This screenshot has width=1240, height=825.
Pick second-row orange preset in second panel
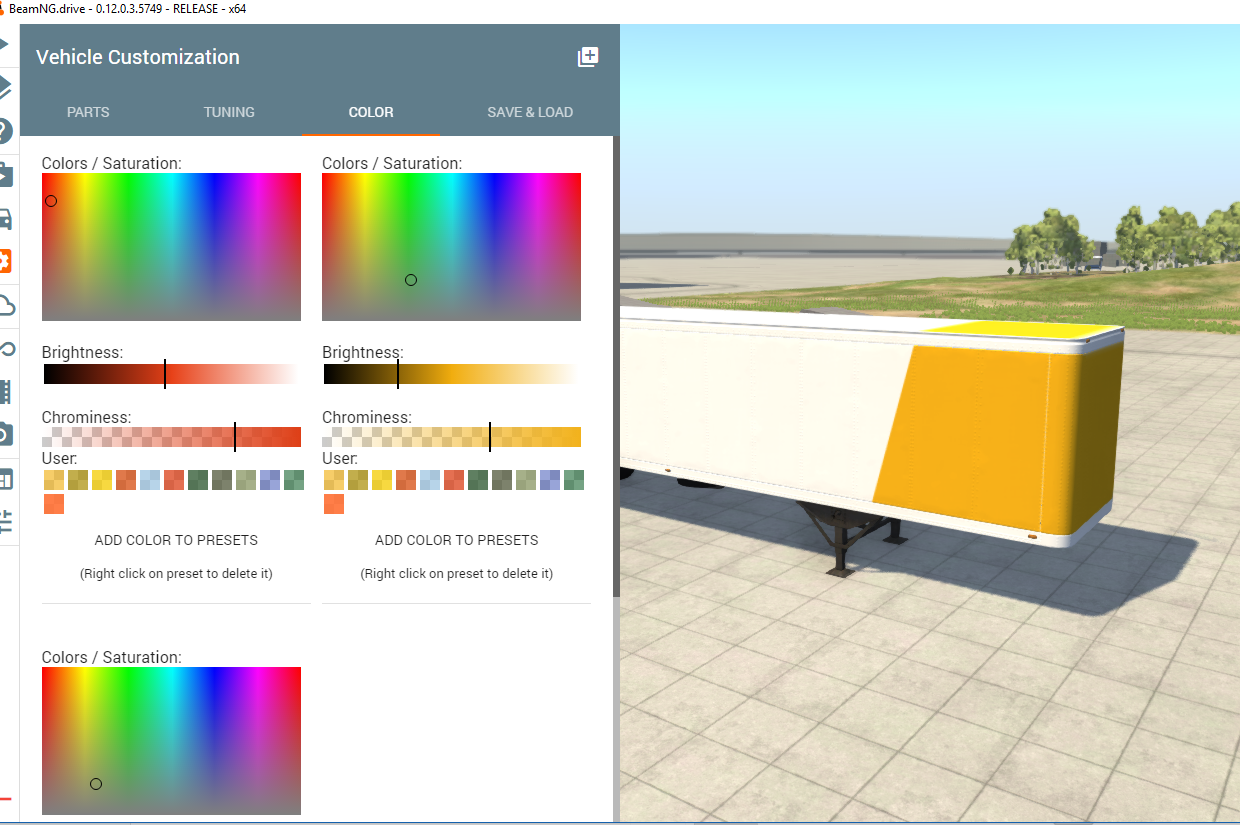click(x=334, y=504)
